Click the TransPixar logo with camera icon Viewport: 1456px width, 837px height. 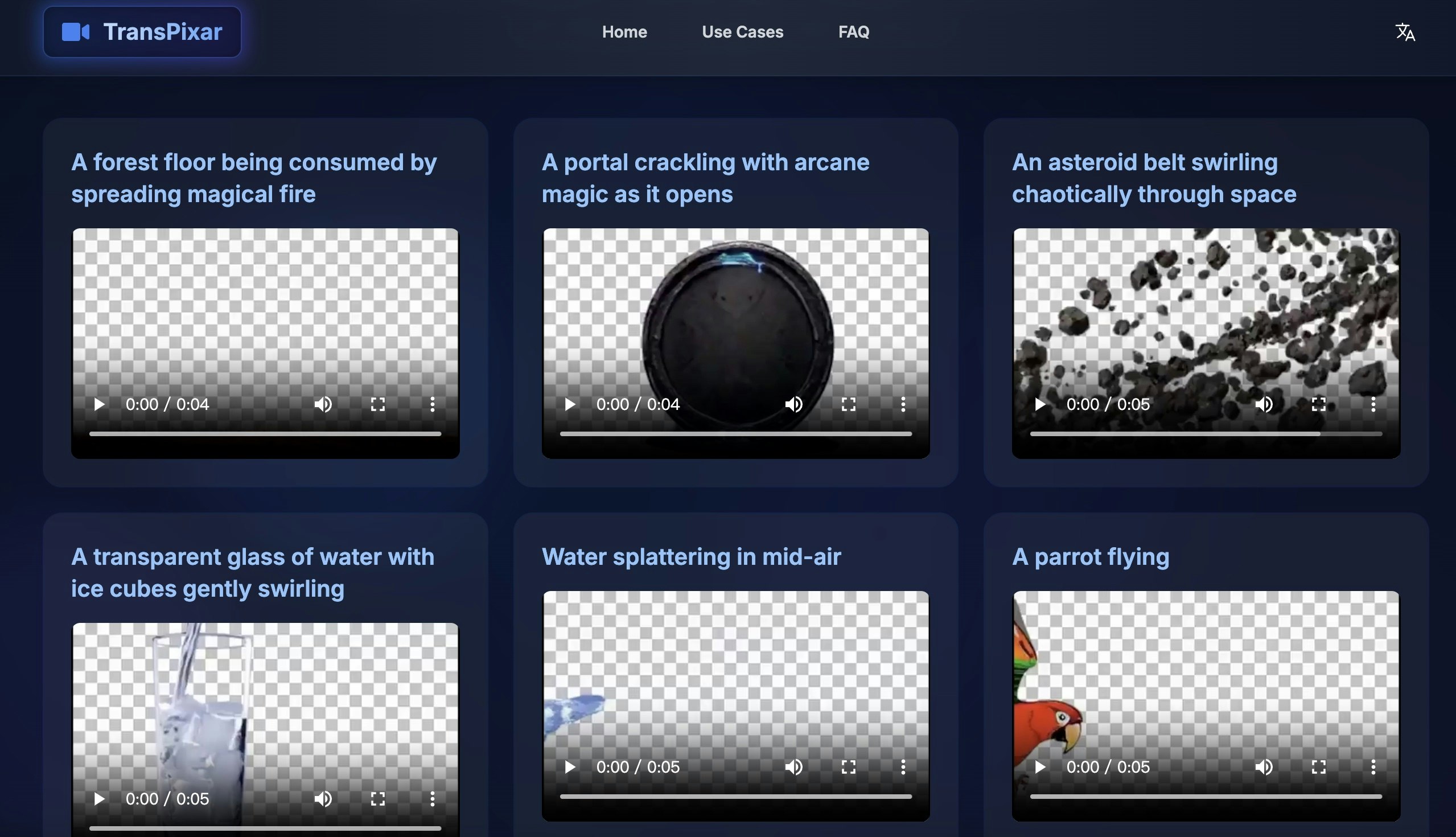tap(142, 32)
